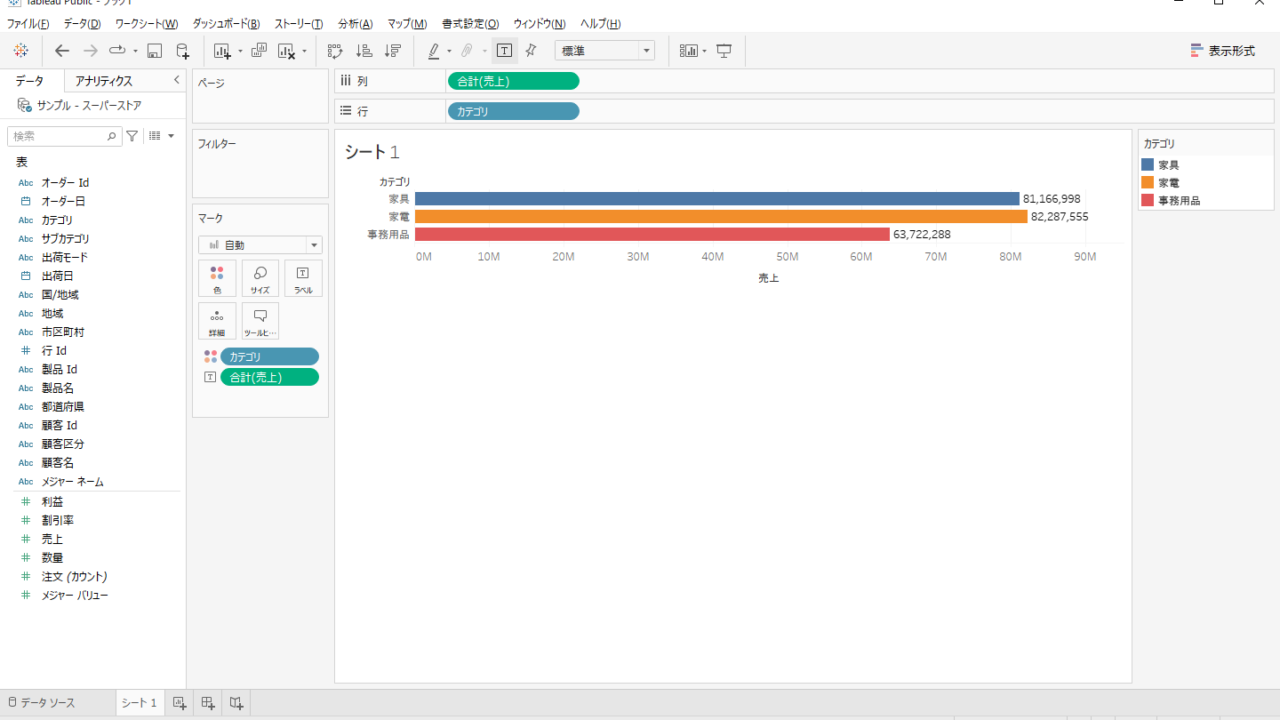Toggle the Show Mark Labels T button
Screen dimensions: 1280x720
504,50
